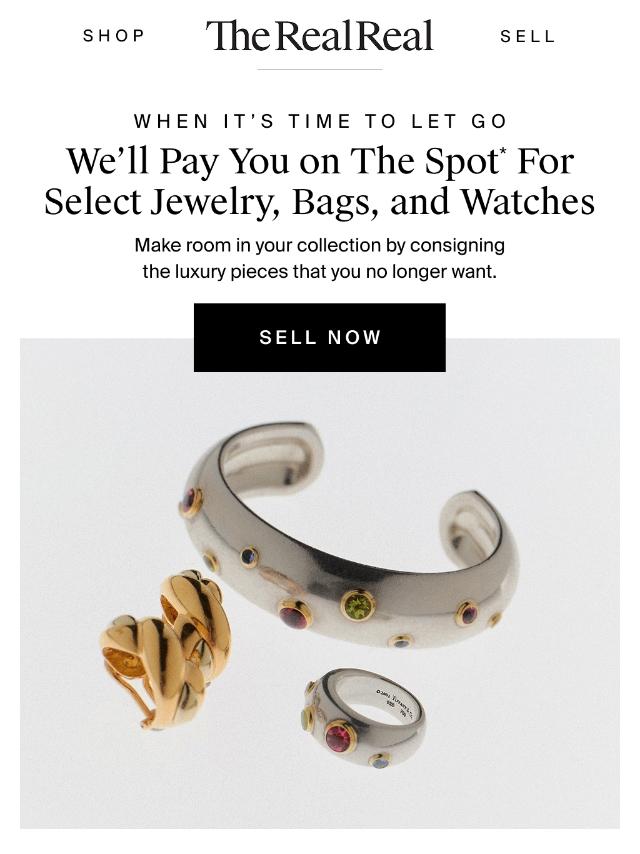The height and width of the screenshot is (854, 640).
Task: Click the small blue stone on the cuff
Action: coord(249,556)
